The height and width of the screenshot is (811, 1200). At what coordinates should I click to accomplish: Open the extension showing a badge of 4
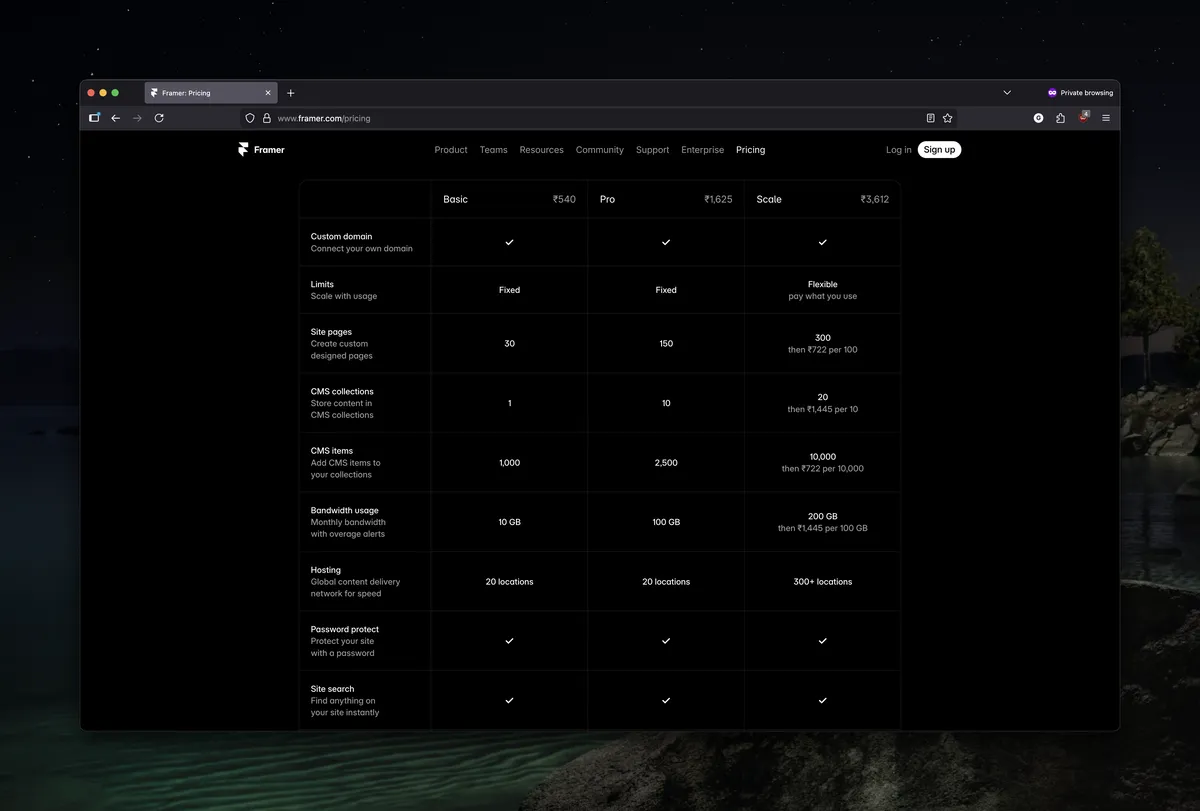point(1083,117)
